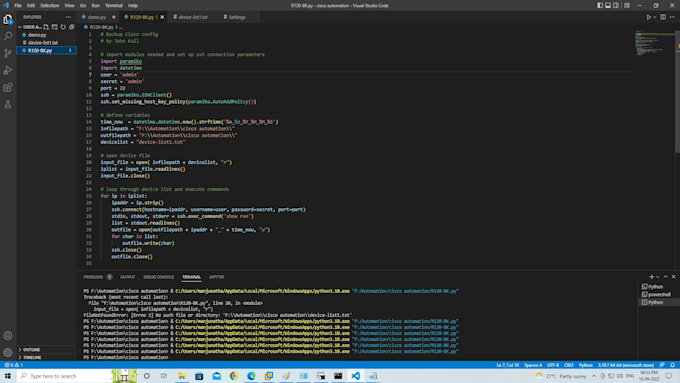
Task: Open the Extensions view
Action: pyautogui.click(x=8, y=87)
